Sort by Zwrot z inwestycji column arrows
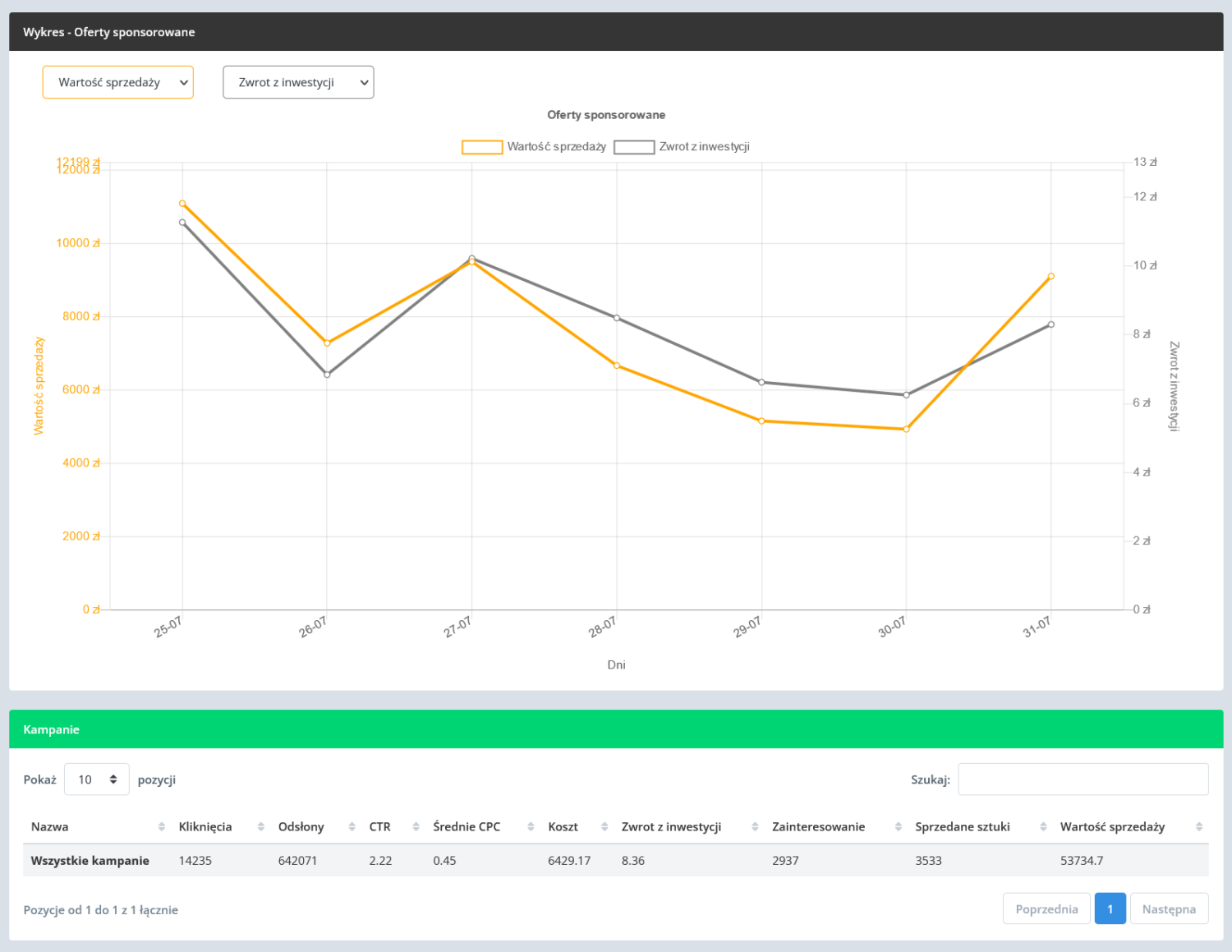Screen dimensions: 1232x952 [755, 827]
